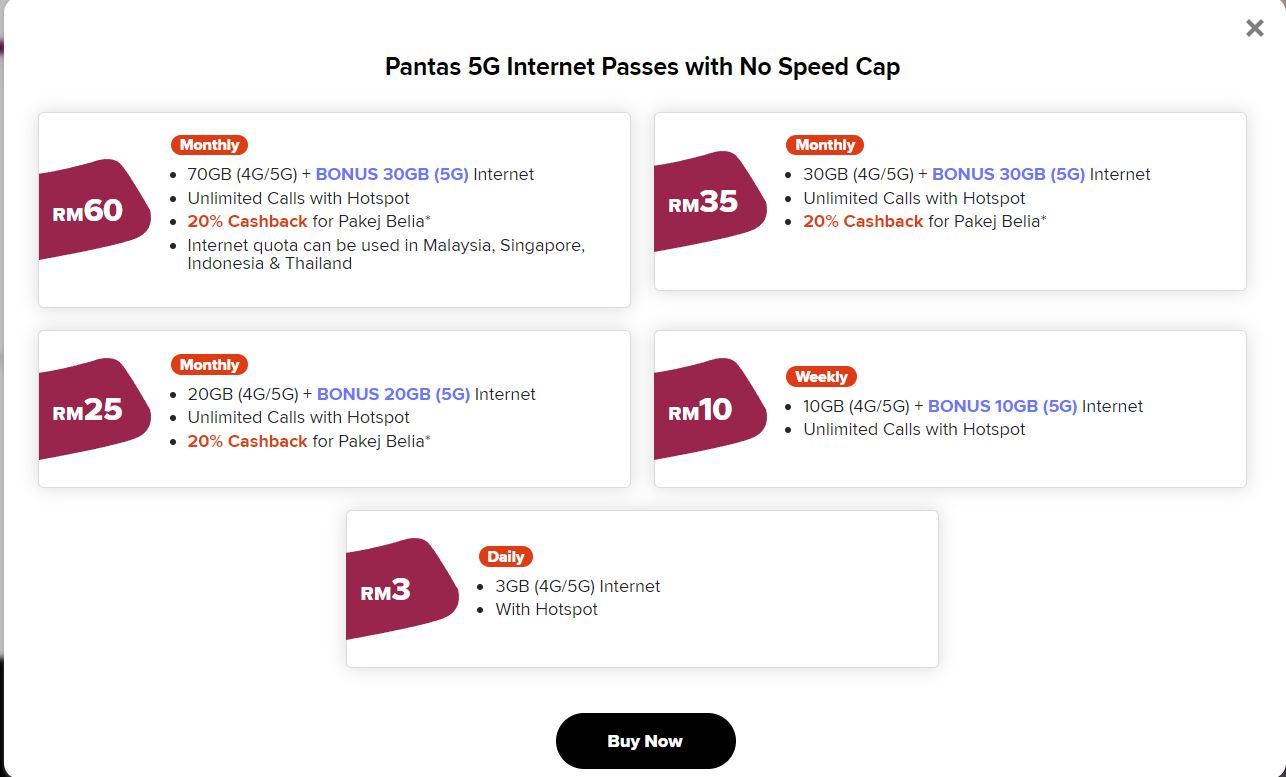The image size is (1286, 777).
Task: Pick the RM3 price badge
Action: (387, 590)
